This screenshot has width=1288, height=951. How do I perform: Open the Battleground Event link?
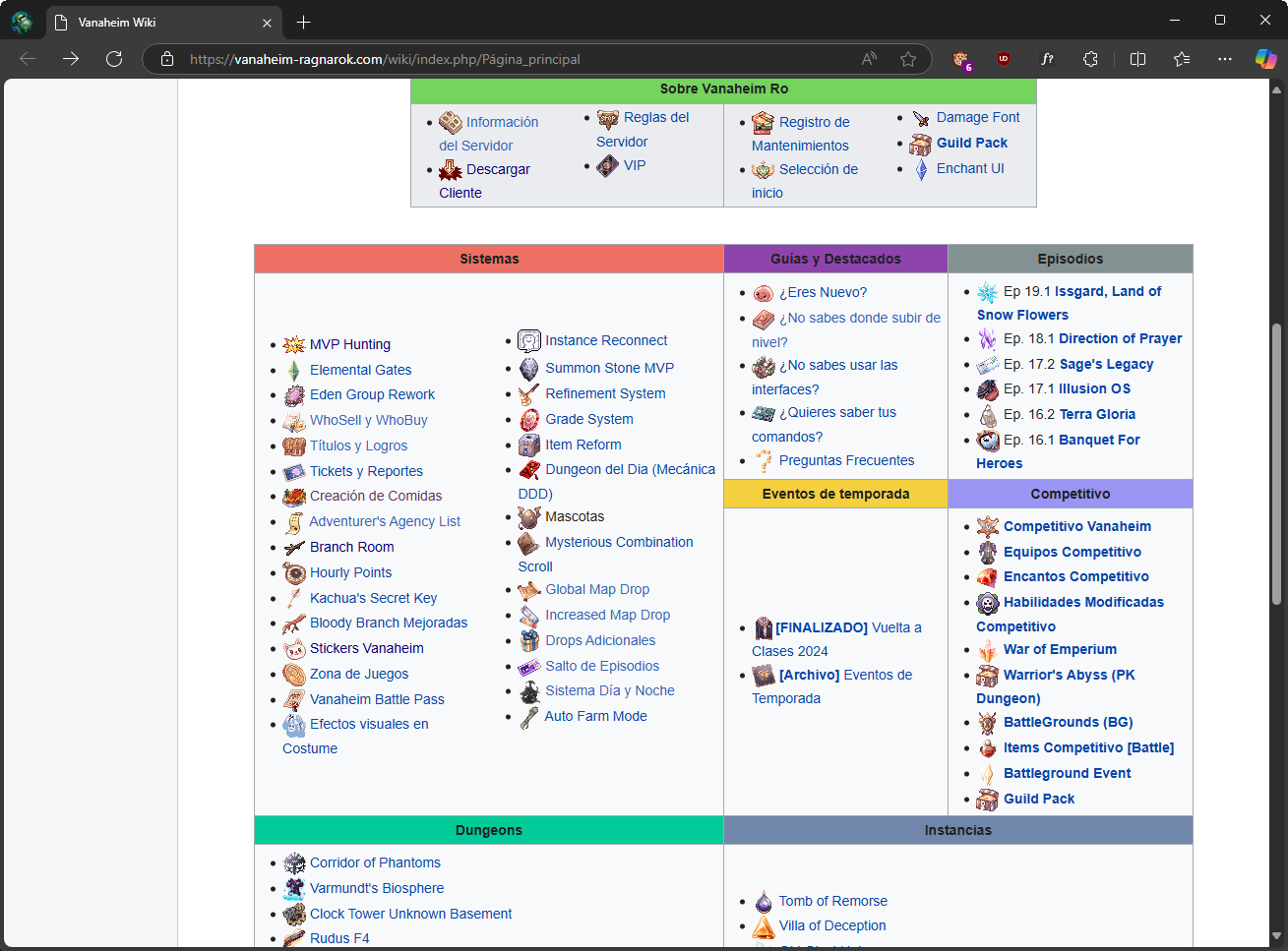click(1067, 773)
